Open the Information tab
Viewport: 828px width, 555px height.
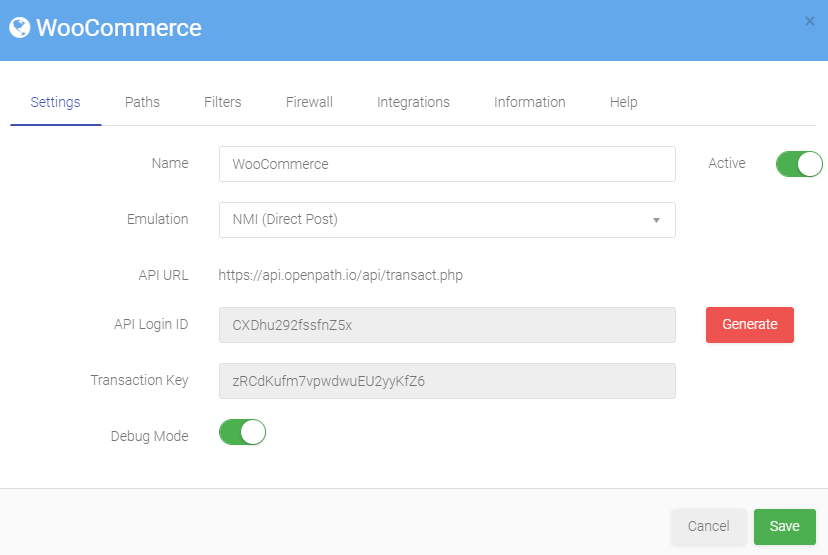[x=530, y=102]
